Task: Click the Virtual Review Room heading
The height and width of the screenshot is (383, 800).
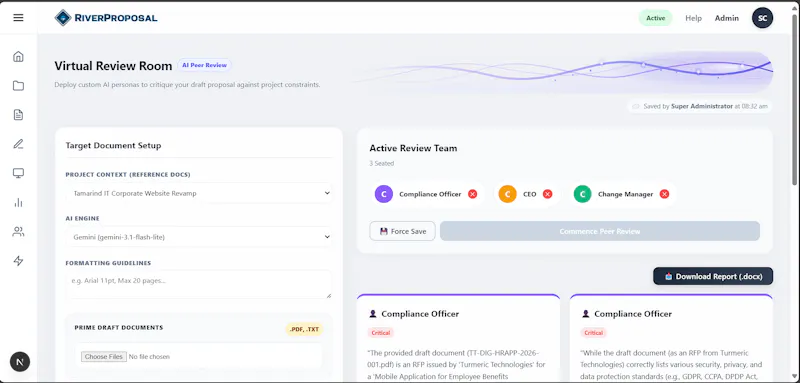Action: pos(113,66)
